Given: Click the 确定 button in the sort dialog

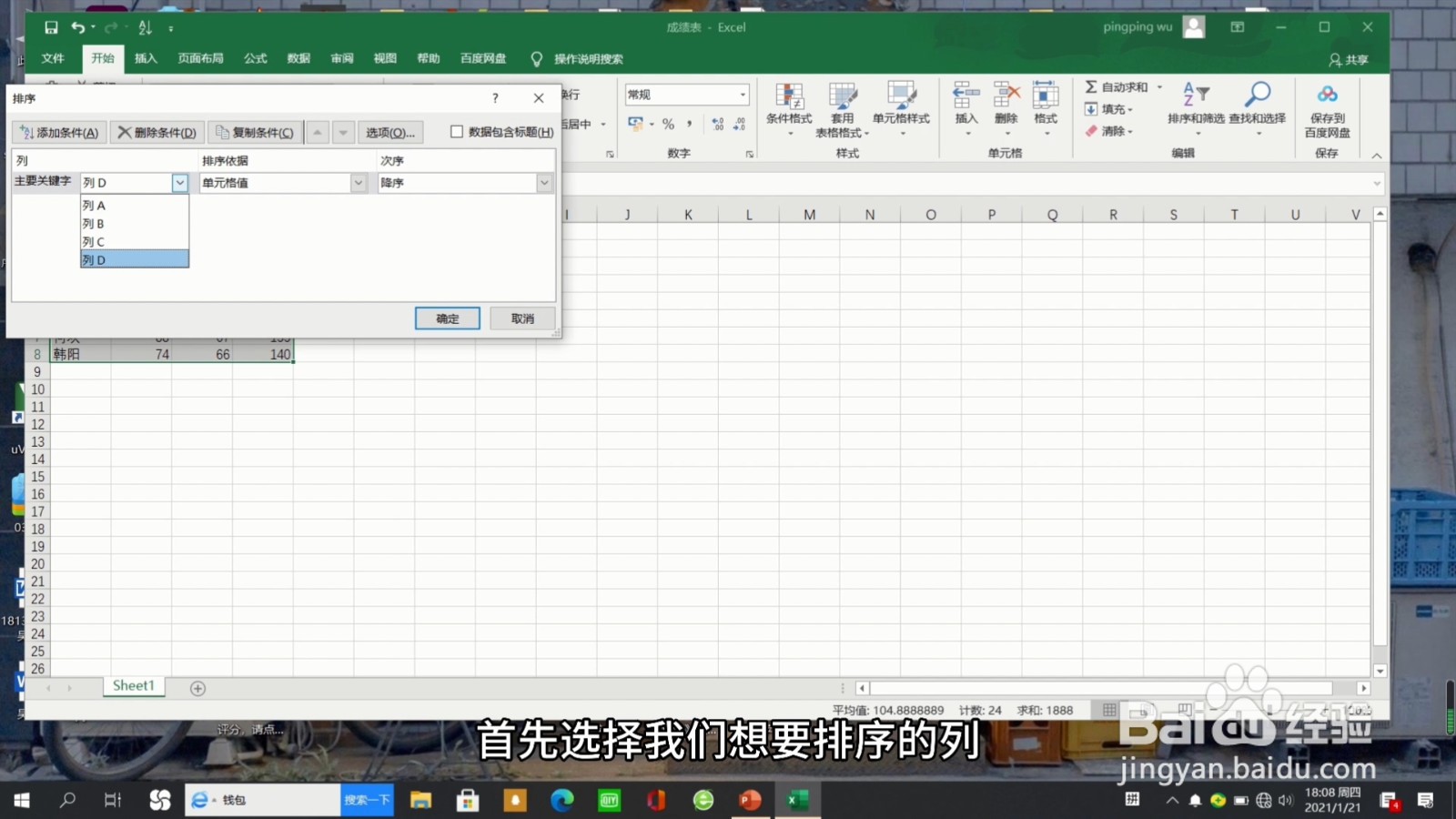Looking at the screenshot, I should pos(447,318).
